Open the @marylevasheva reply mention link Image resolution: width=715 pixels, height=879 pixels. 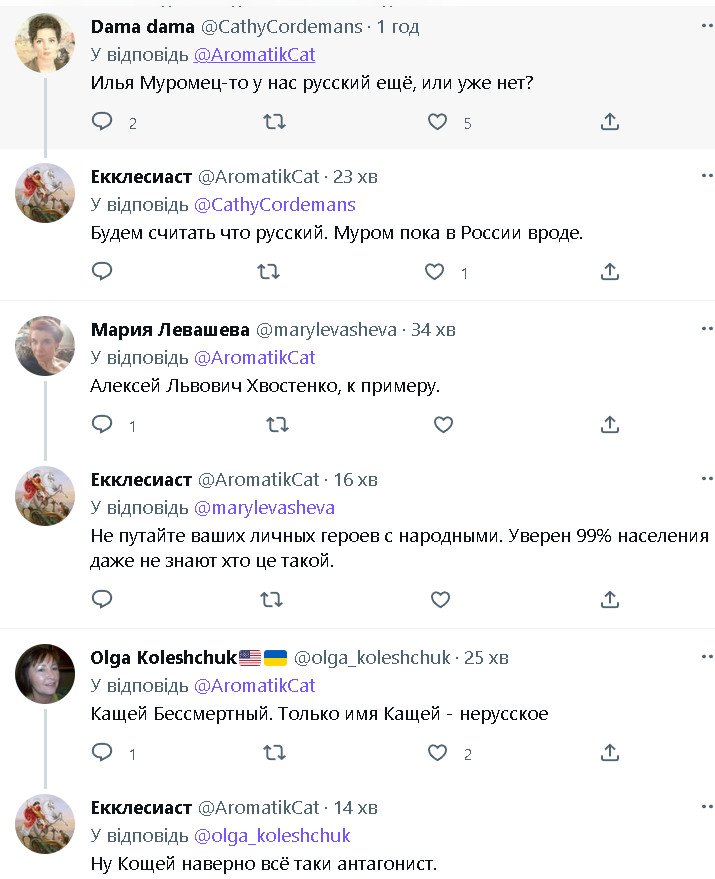[x=264, y=508]
